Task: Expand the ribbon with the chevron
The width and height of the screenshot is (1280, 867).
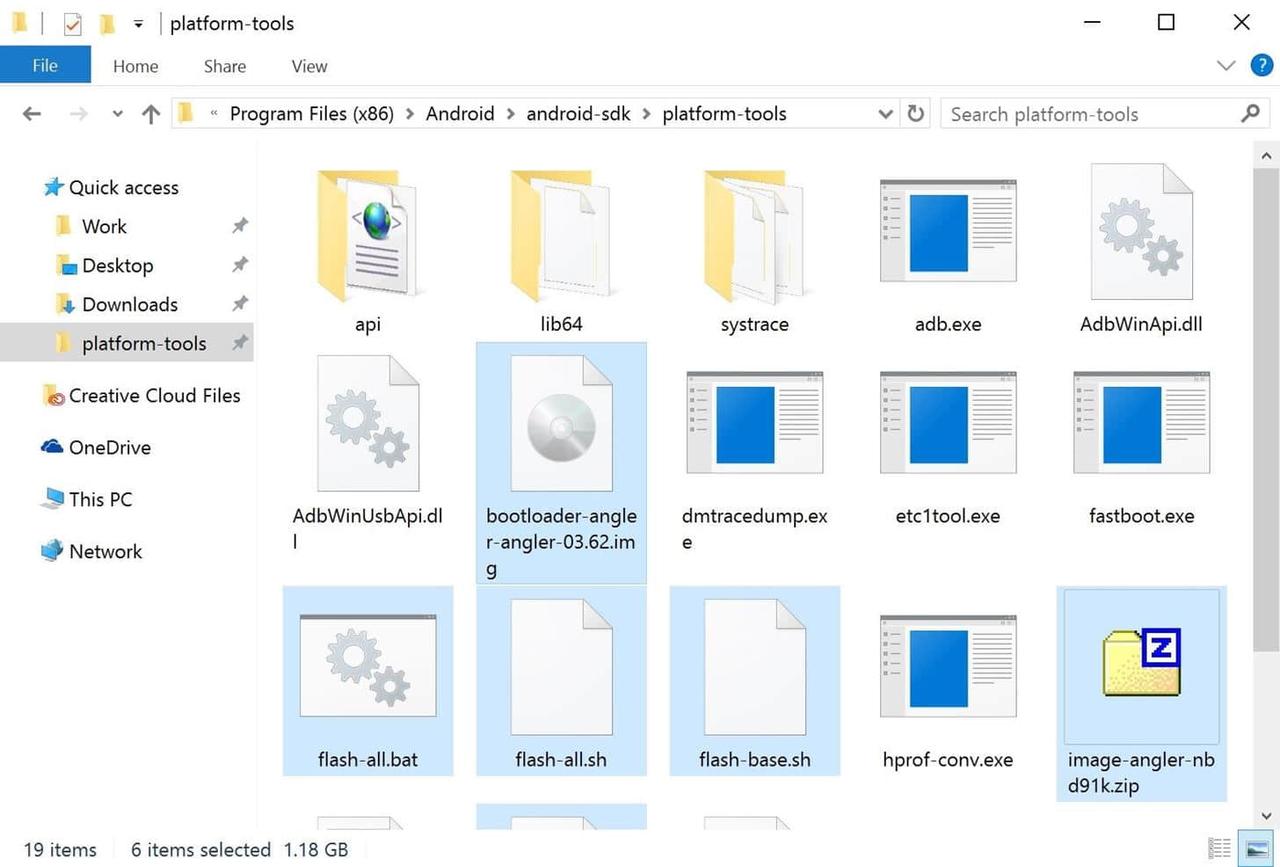Action: coord(1226,66)
